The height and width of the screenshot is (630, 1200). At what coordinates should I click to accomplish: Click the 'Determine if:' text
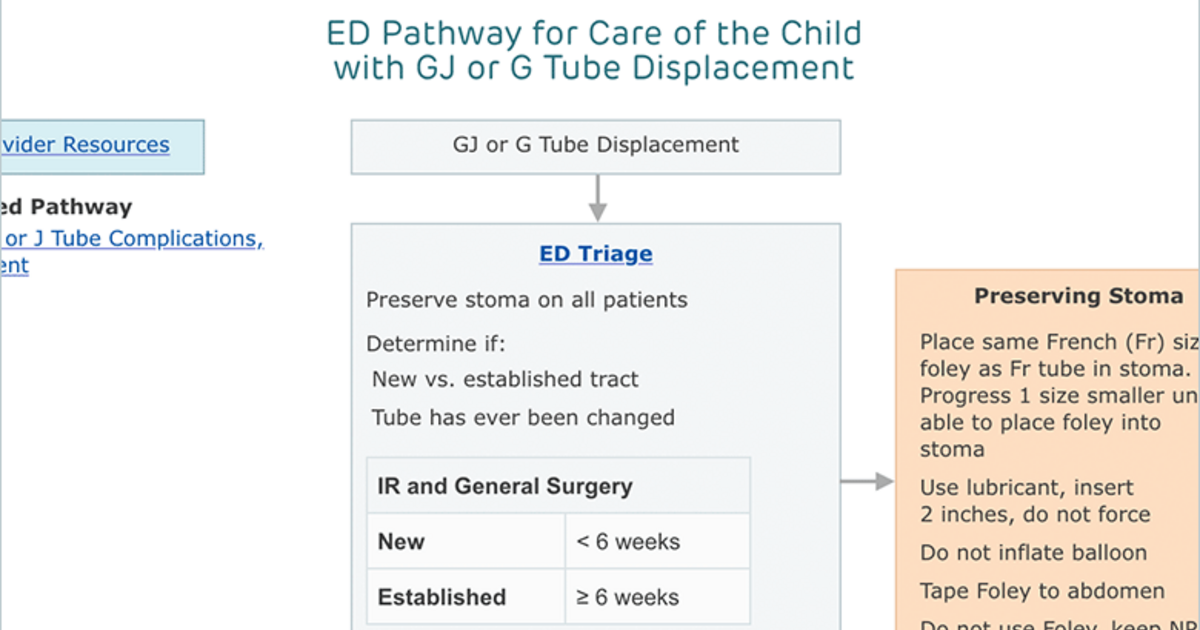pos(436,344)
